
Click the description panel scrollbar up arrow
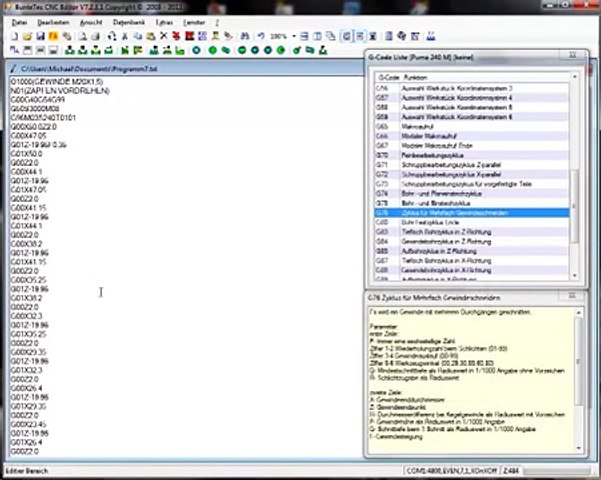(578, 313)
